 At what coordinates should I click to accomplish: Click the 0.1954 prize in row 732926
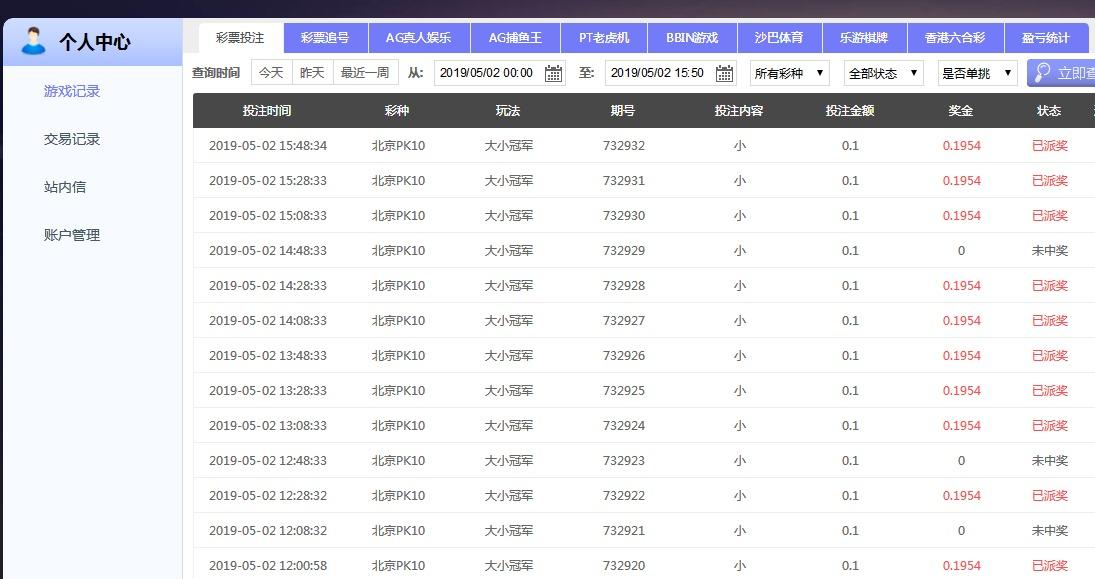coord(962,356)
